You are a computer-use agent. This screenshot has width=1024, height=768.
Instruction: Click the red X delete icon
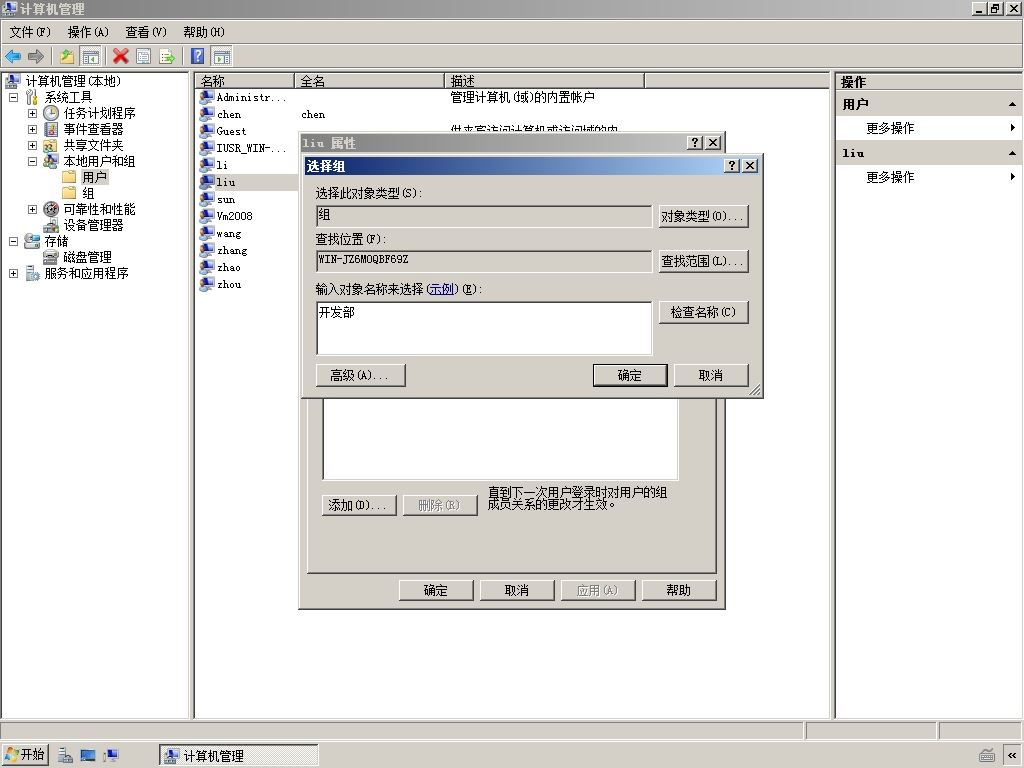coord(120,57)
